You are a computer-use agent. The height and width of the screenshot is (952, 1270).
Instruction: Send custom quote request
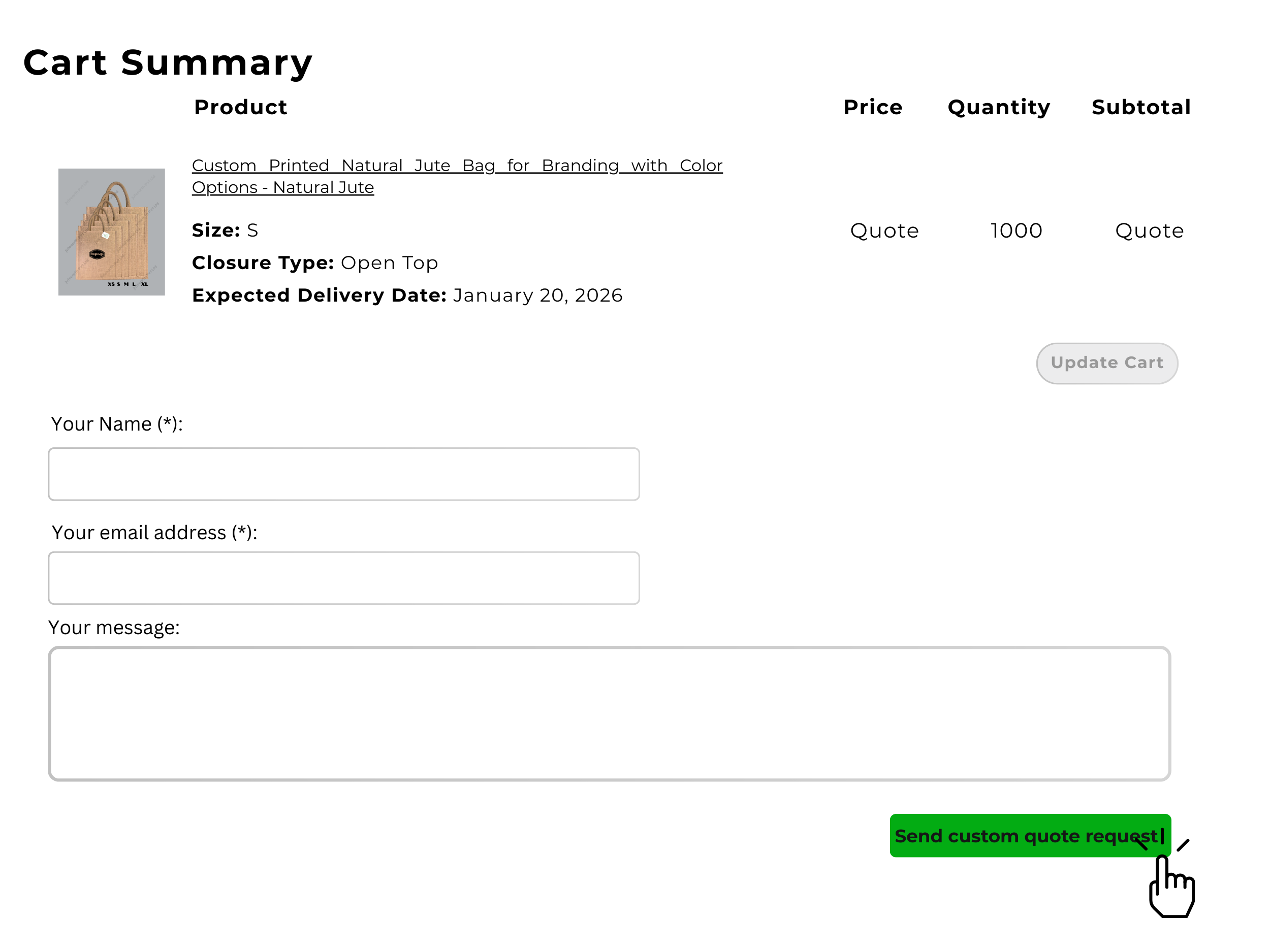[1030, 836]
